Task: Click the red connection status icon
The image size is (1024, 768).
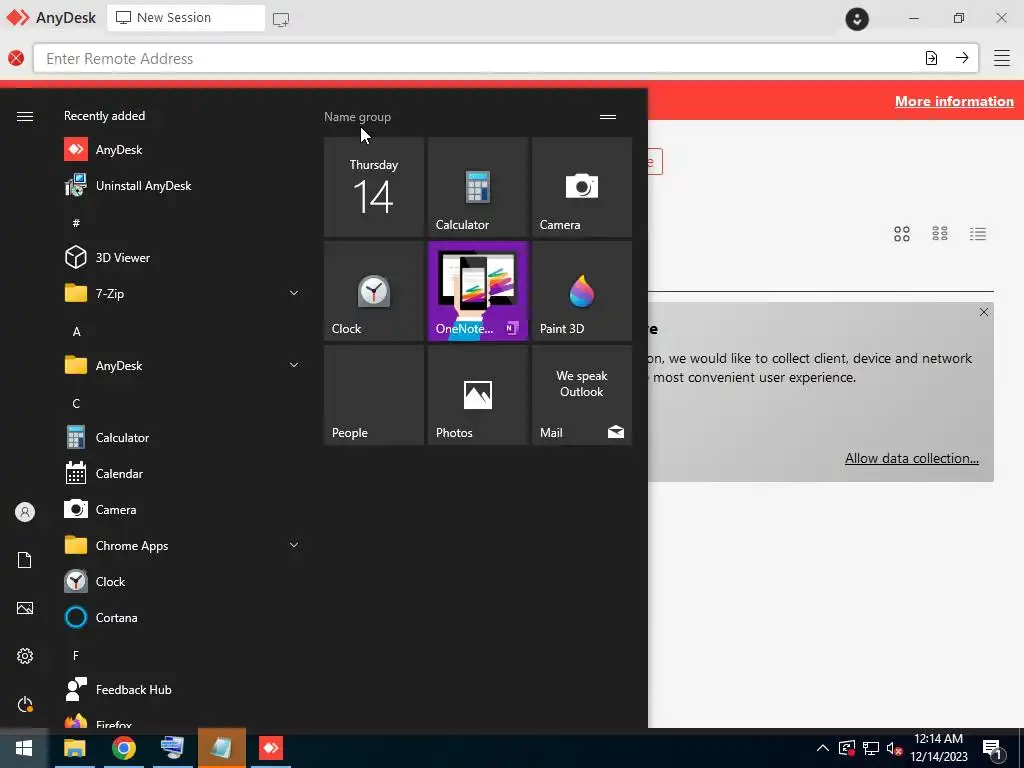Action: coord(16,58)
